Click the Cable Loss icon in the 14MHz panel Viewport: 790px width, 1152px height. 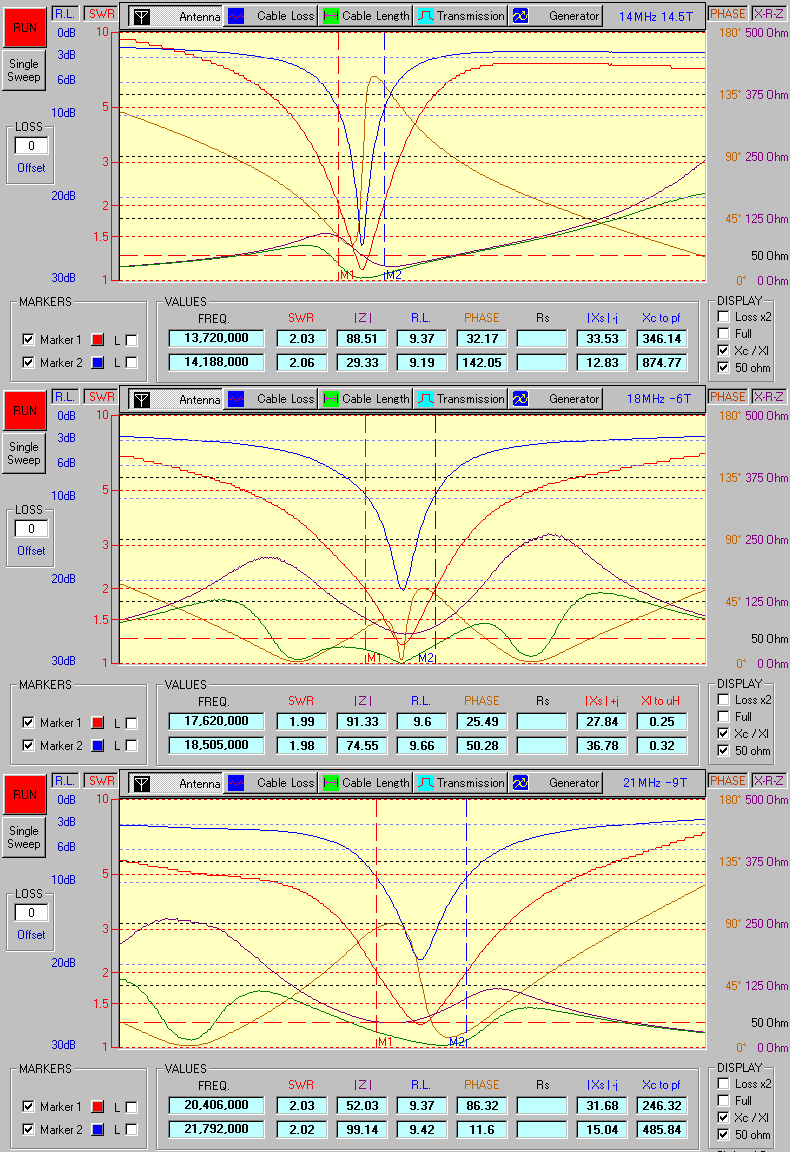click(x=238, y=16)
